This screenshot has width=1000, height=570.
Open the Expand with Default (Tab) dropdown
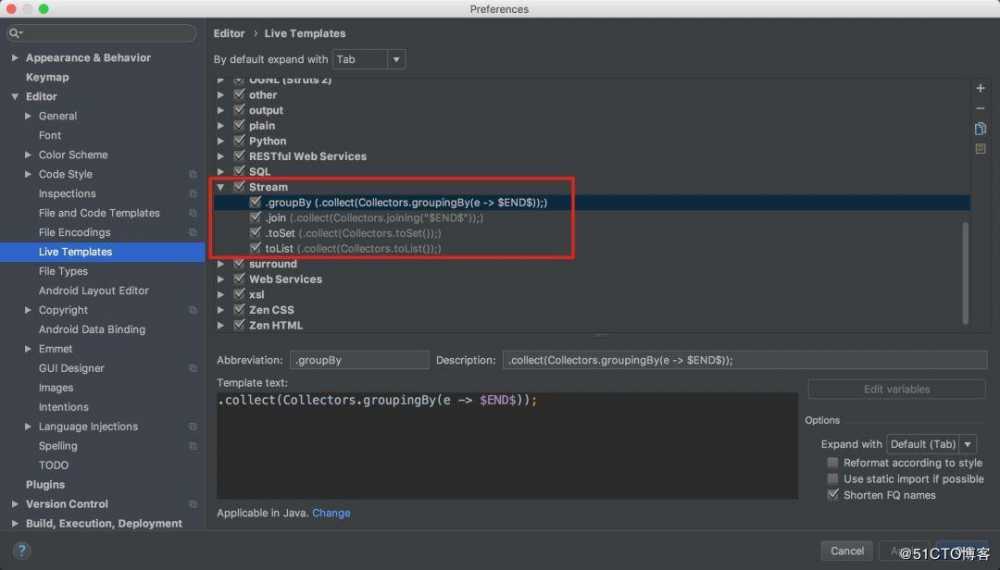[x=931, y=444]
